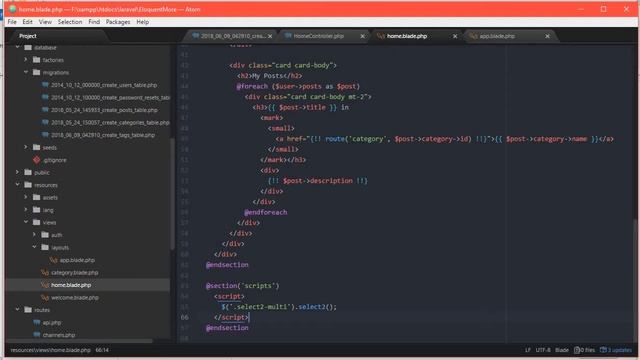
Task: Click the tree view vertical scrollbar
Action: point(172,193)
